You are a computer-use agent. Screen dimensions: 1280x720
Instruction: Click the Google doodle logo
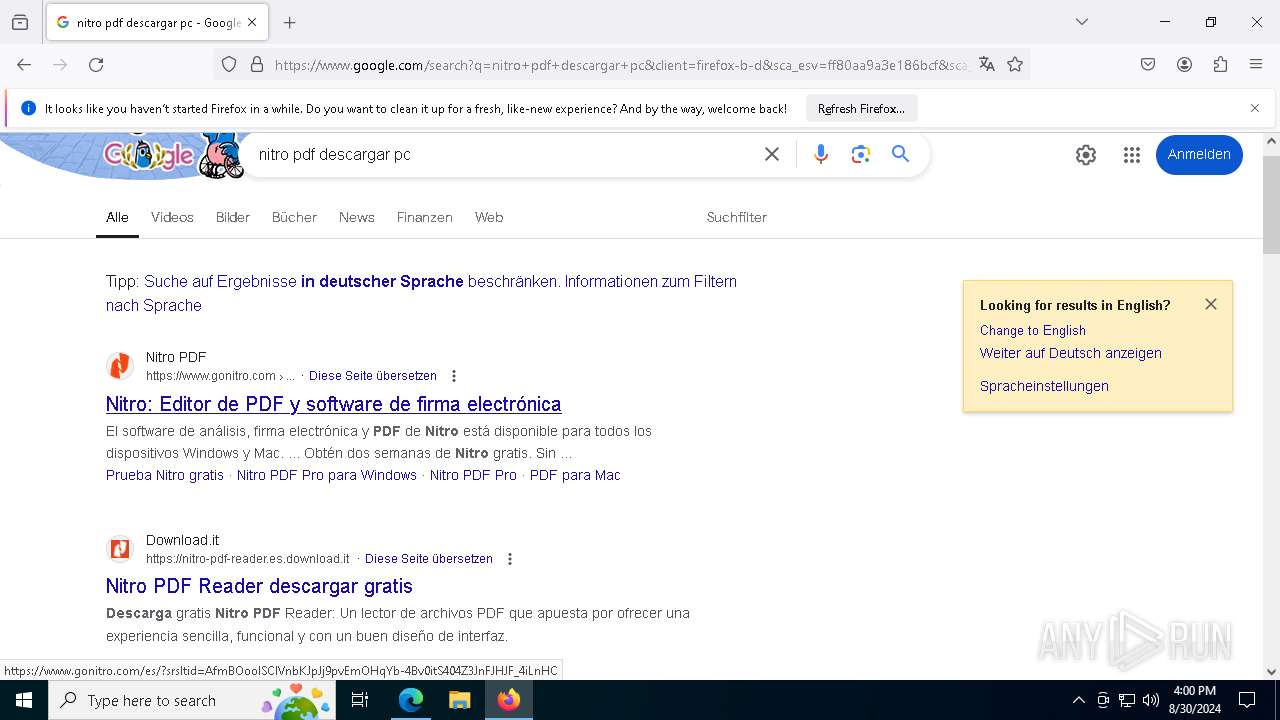(x=149, y=156)
